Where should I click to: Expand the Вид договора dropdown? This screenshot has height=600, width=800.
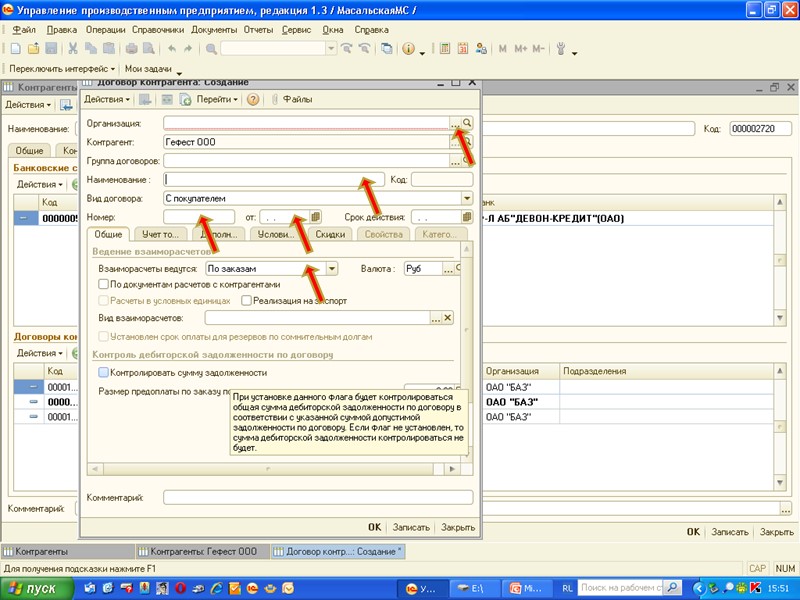[x=467, y=198]
